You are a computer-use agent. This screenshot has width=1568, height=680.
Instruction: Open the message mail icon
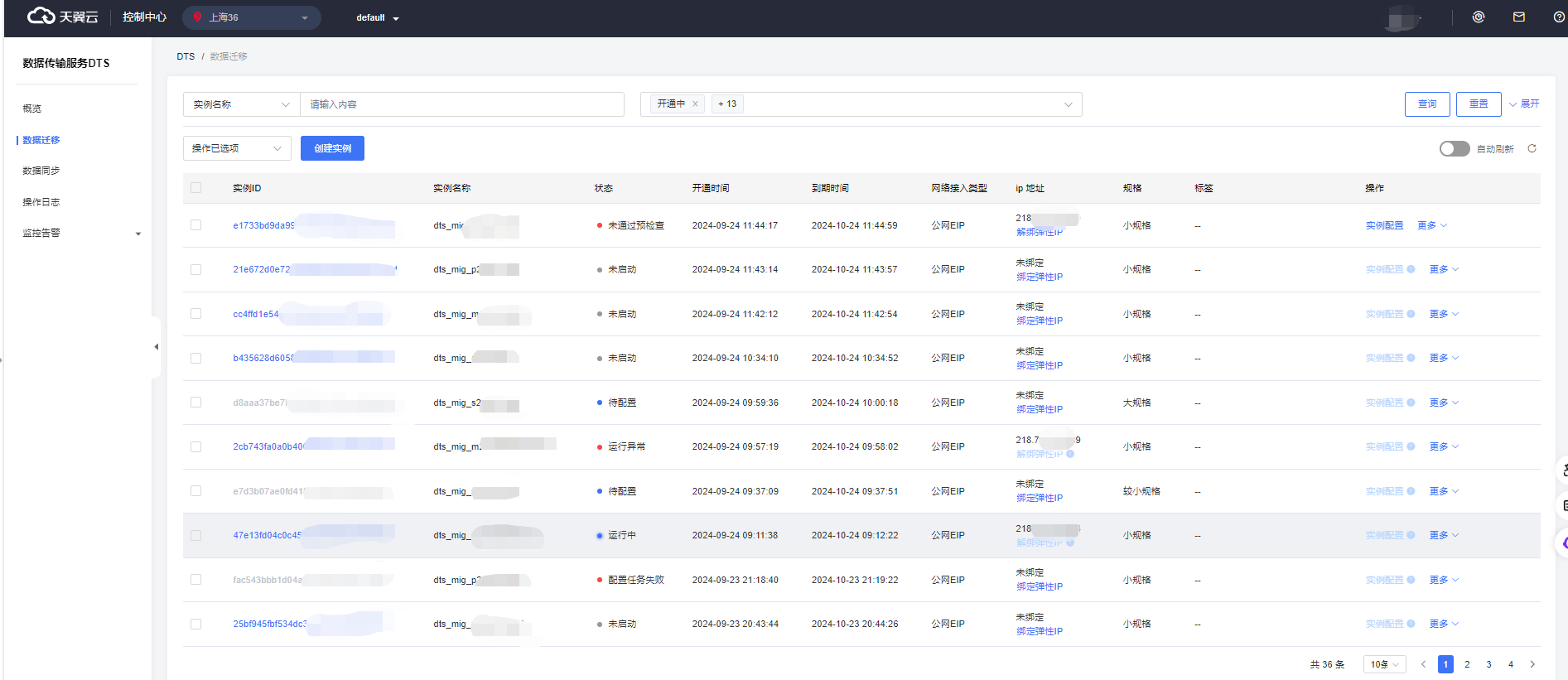pyautogui.click(x=1519, y=17)
